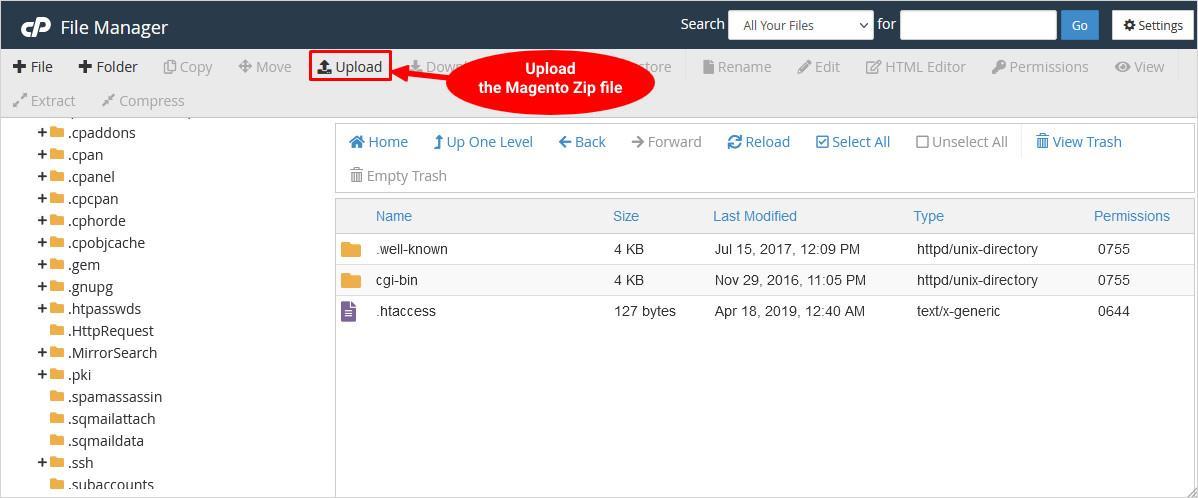Screen dimensions: 1198x498
Task: Click the Edit pencil button
Action: pos(818,67)
